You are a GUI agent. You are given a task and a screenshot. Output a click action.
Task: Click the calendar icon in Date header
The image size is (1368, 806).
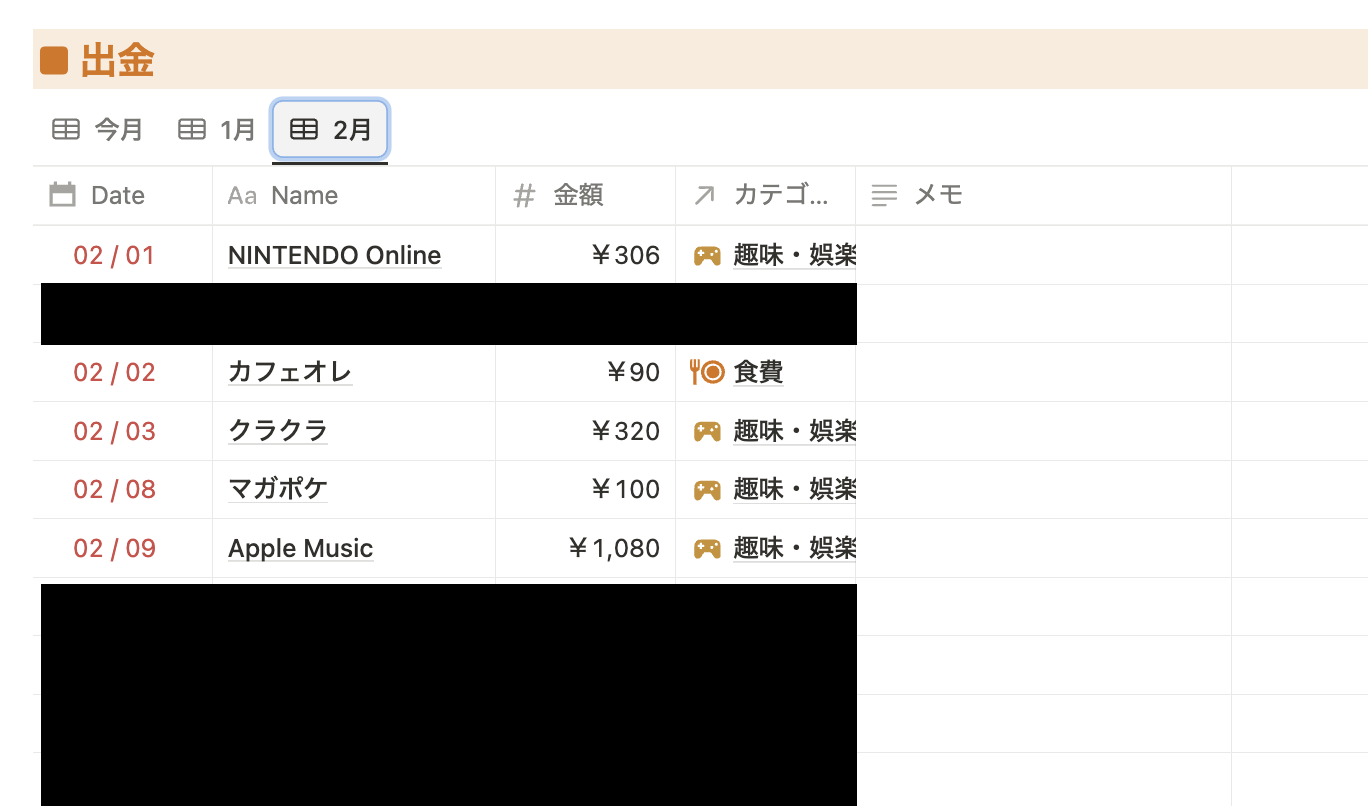[63, 195]
